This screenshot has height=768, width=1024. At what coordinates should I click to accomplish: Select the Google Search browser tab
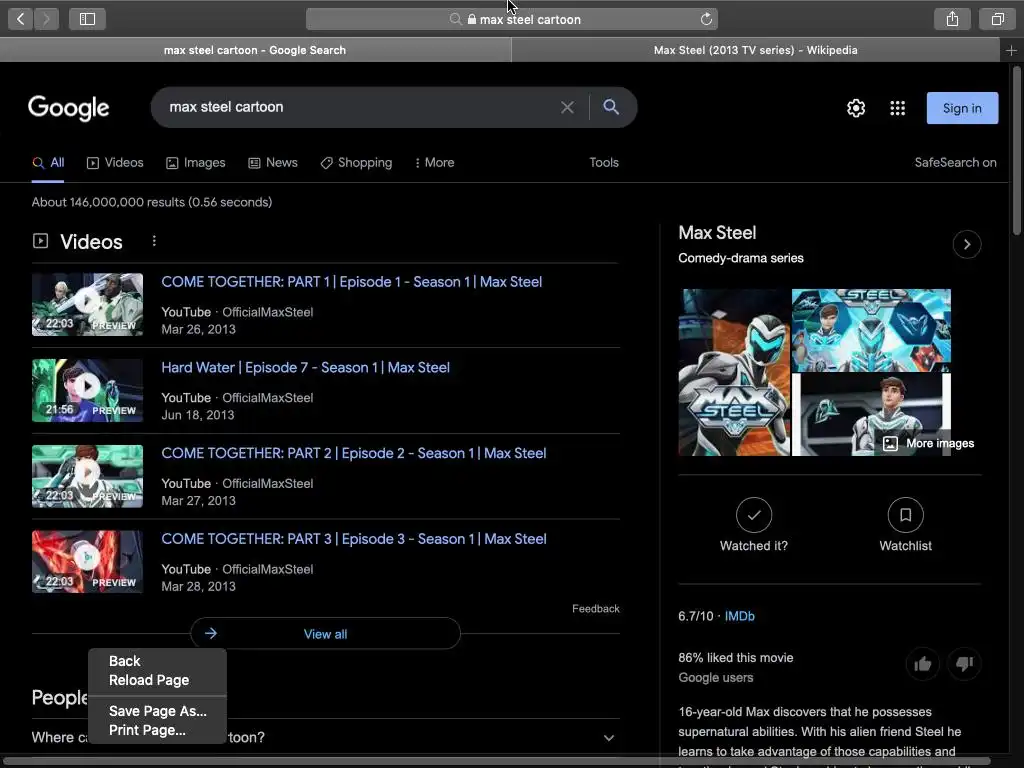pyautogui.click(x=255, y=50)
